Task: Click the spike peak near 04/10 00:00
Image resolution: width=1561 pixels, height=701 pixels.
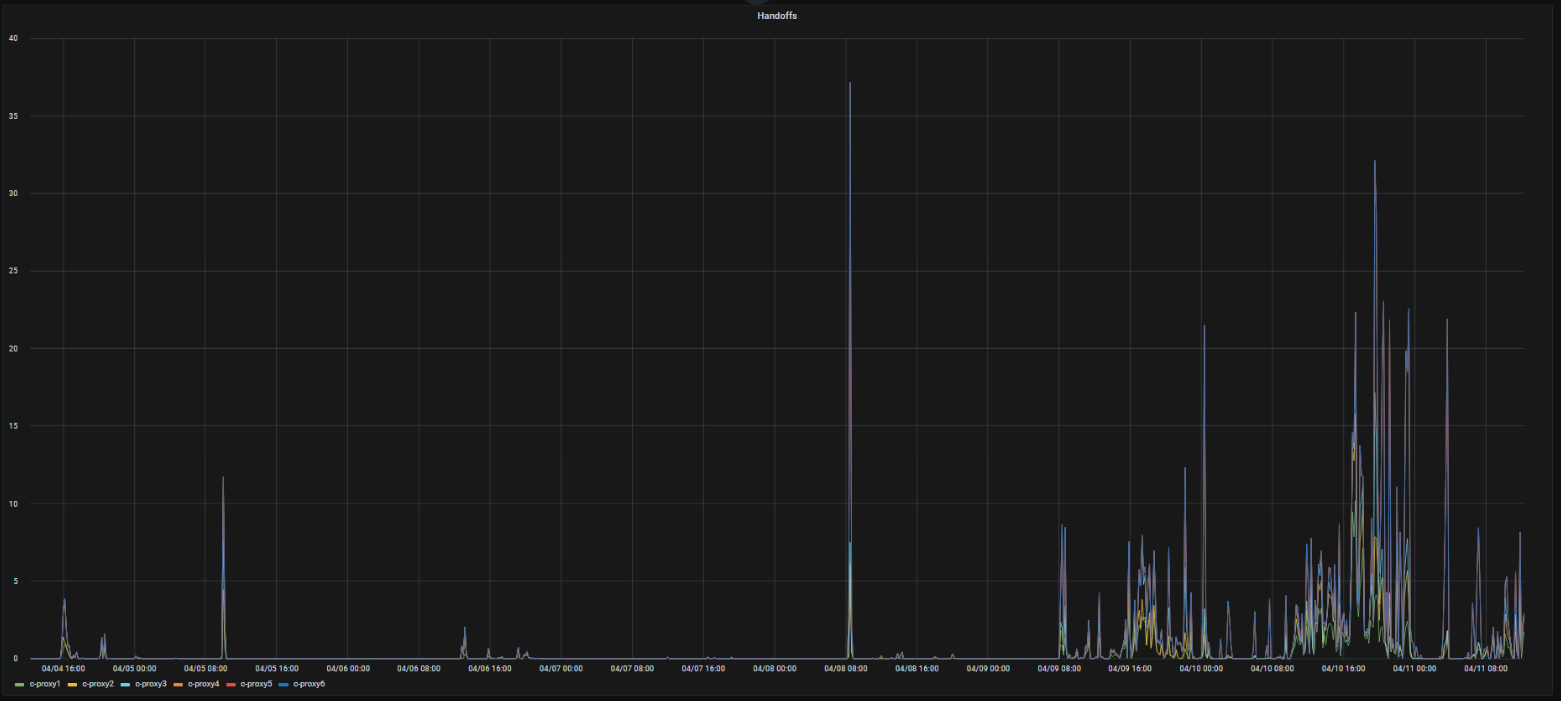Action: tap(1204, 326)
